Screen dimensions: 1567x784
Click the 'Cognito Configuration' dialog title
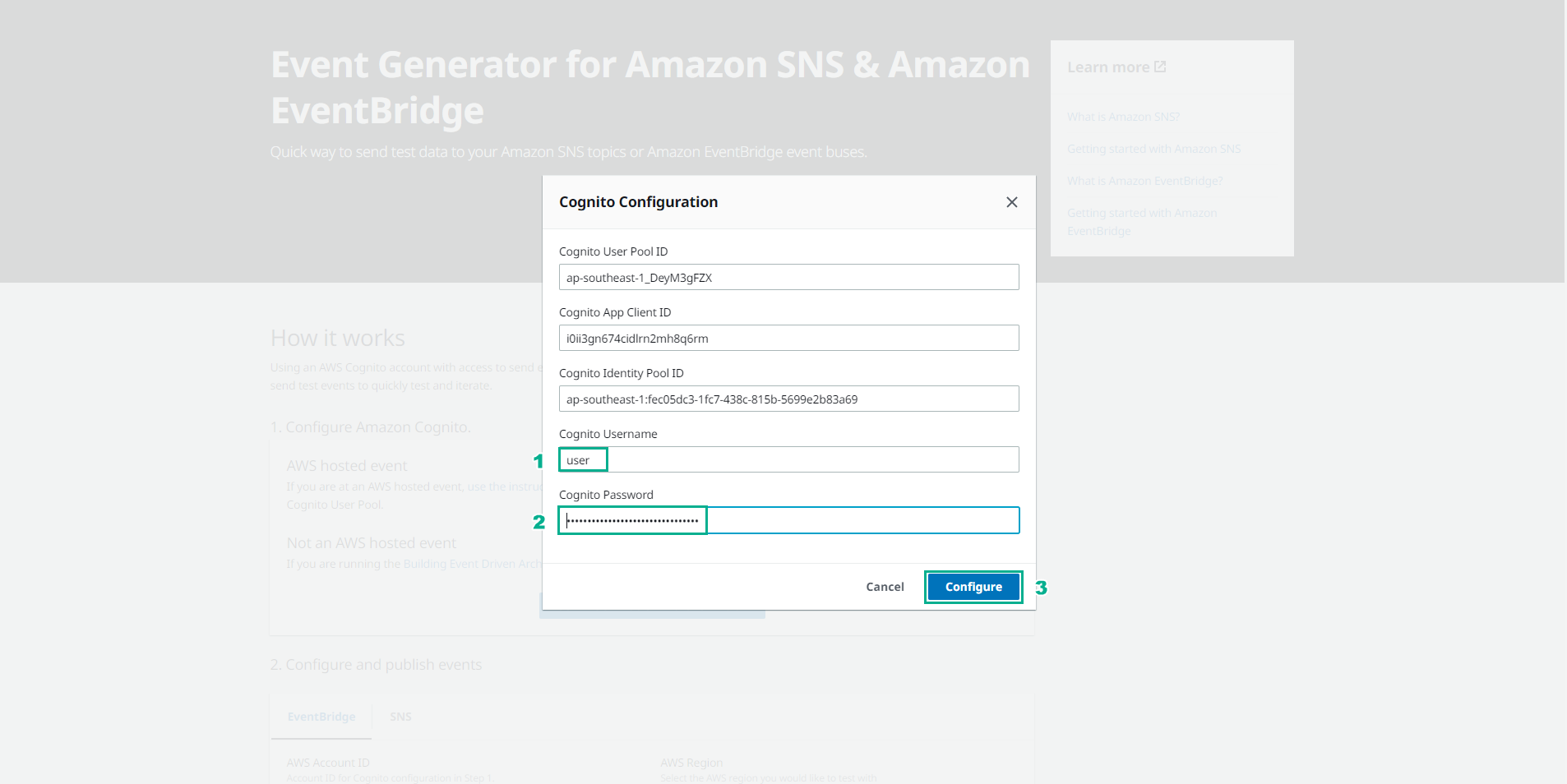pyautogui.click(x=639, y=202)
